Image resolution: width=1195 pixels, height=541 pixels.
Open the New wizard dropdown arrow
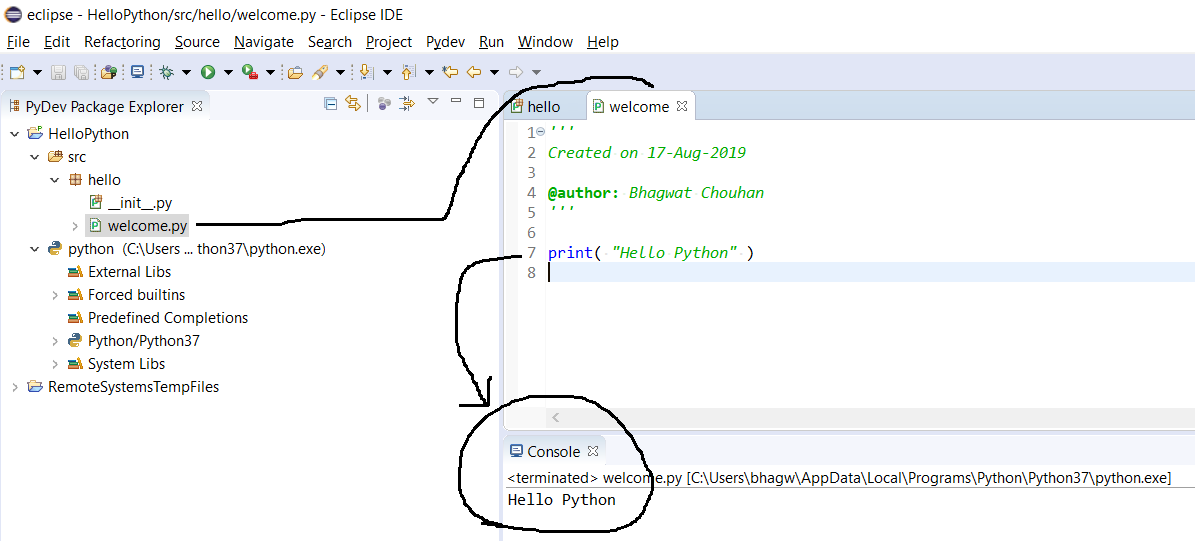37,72
